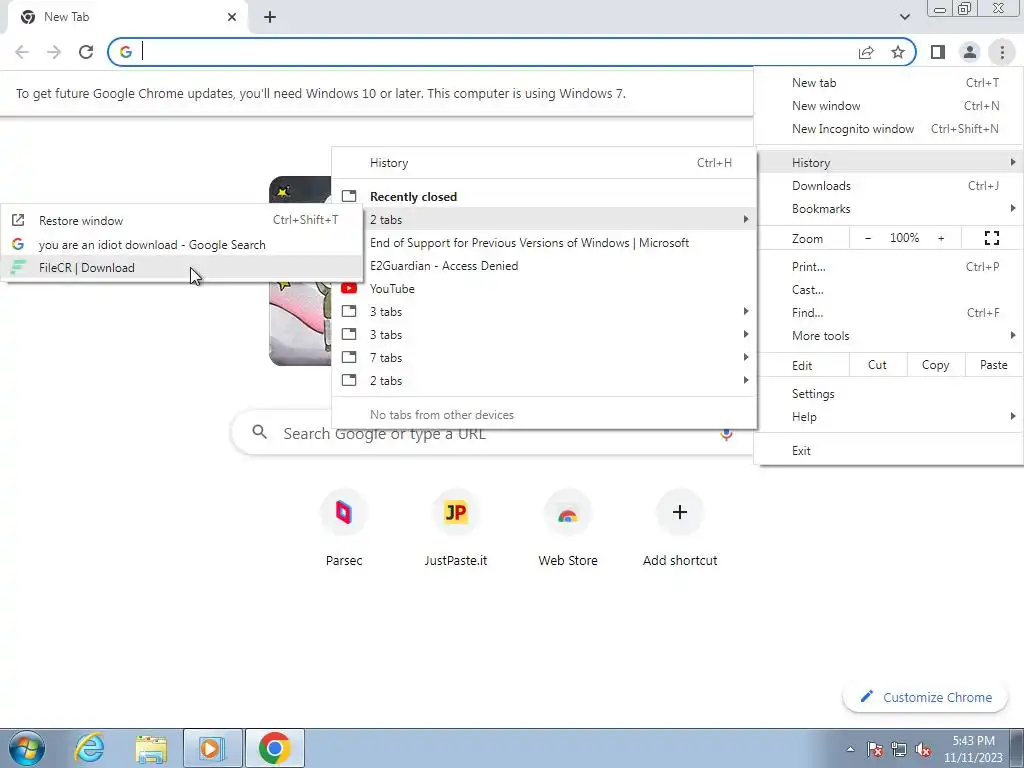Image resolution: width=1024 pixels, height=768 pixels.
Task: Click the Action Center flag tray icon
Action: pyautogui.click(x=874, y=750)
